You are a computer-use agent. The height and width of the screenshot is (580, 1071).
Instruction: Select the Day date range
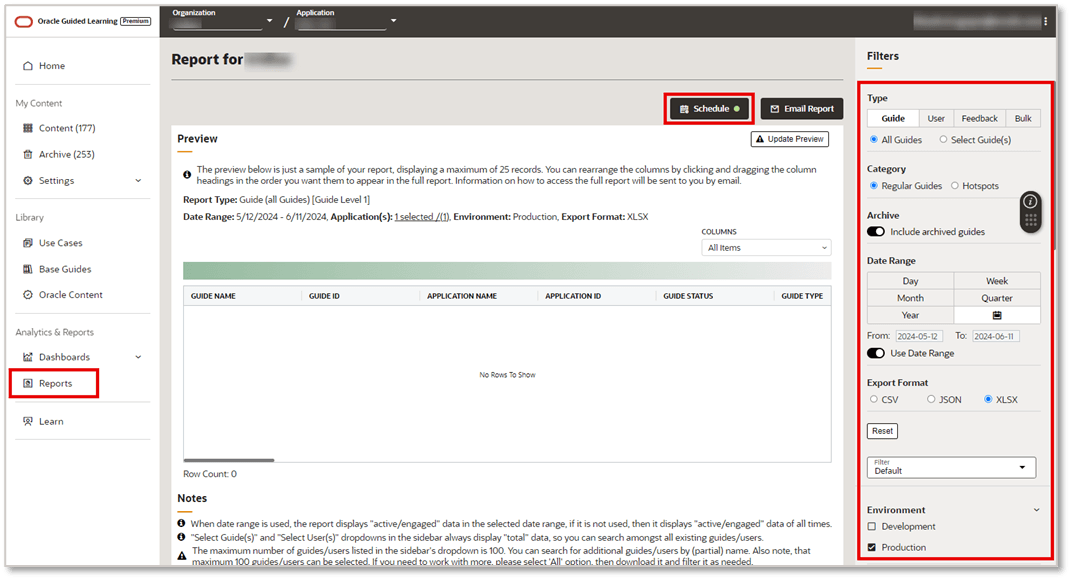tap(910, 281)
